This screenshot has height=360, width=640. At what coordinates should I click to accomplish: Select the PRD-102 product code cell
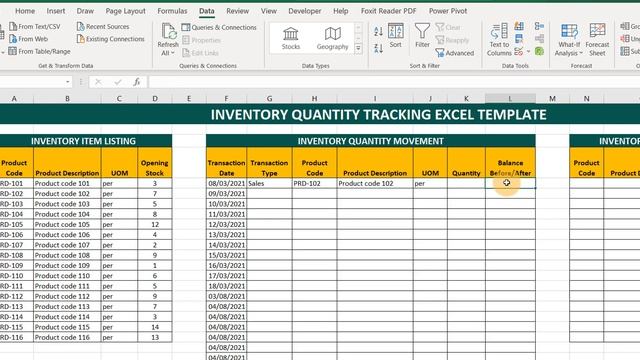pyautogui.click(x=315, y=183)
